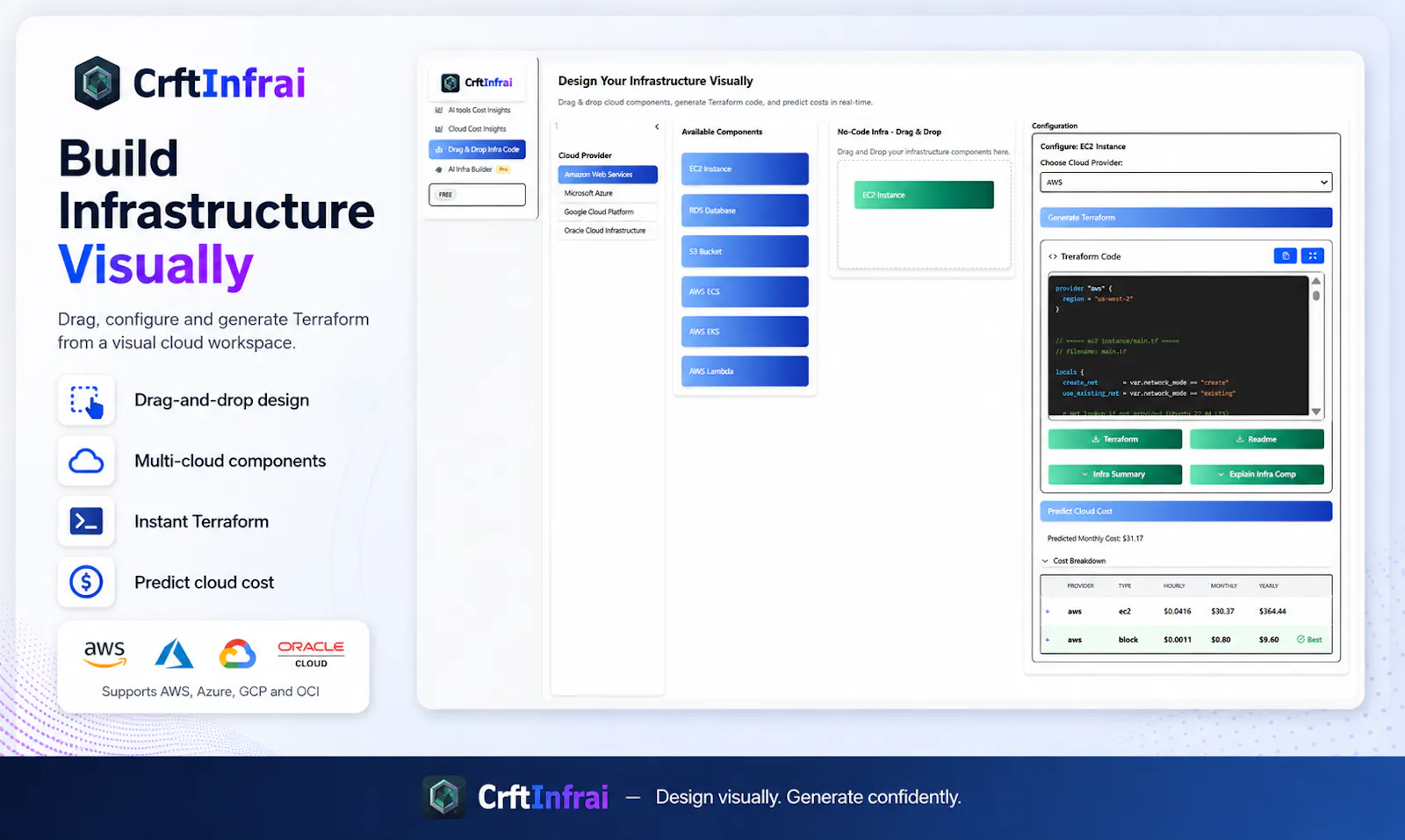Click the block hourly cost $0.0011
1405x840 pixels.
pyautogui.click(x=1178, y=640)
